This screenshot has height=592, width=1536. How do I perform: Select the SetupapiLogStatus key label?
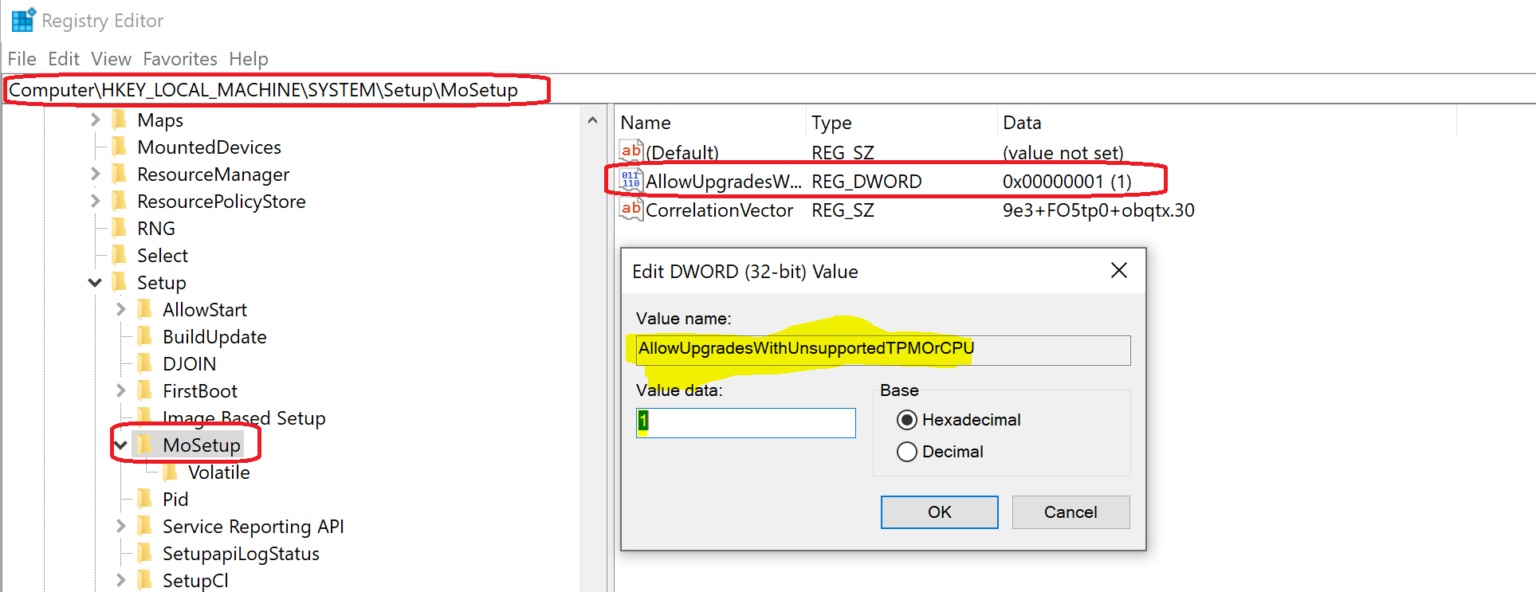[x=241, y=553]
